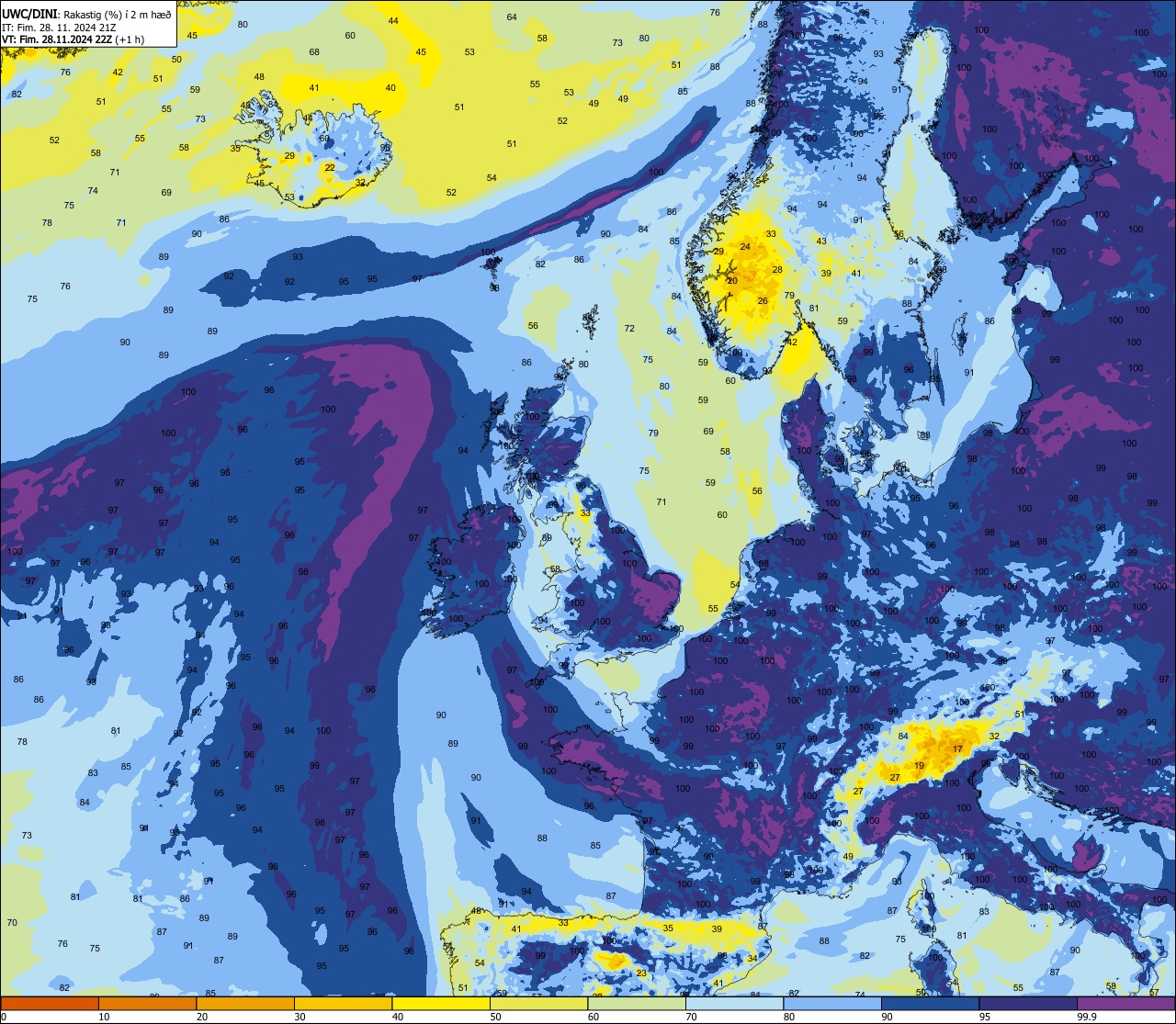Click humidity value '72' over the North Sea
The width and height of the screenshot is (1176, 1024).
point(629,329)
